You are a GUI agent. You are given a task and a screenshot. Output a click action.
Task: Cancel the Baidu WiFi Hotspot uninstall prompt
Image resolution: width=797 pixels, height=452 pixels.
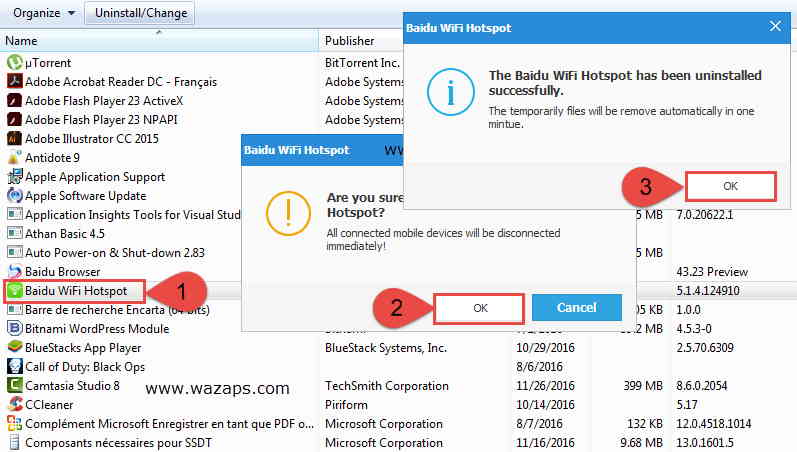576,308
